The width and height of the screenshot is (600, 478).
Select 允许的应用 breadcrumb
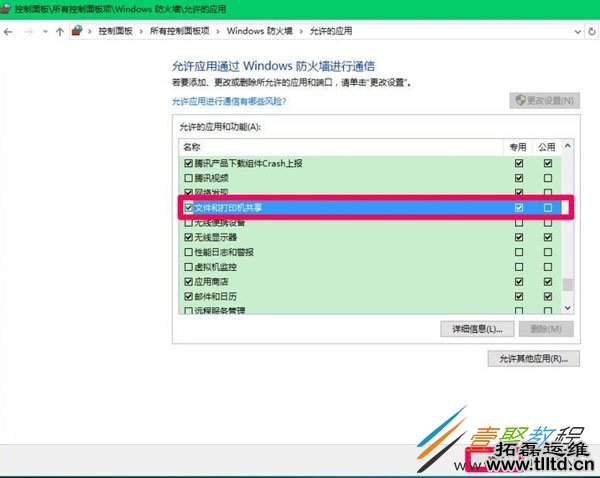click(331, 31)
